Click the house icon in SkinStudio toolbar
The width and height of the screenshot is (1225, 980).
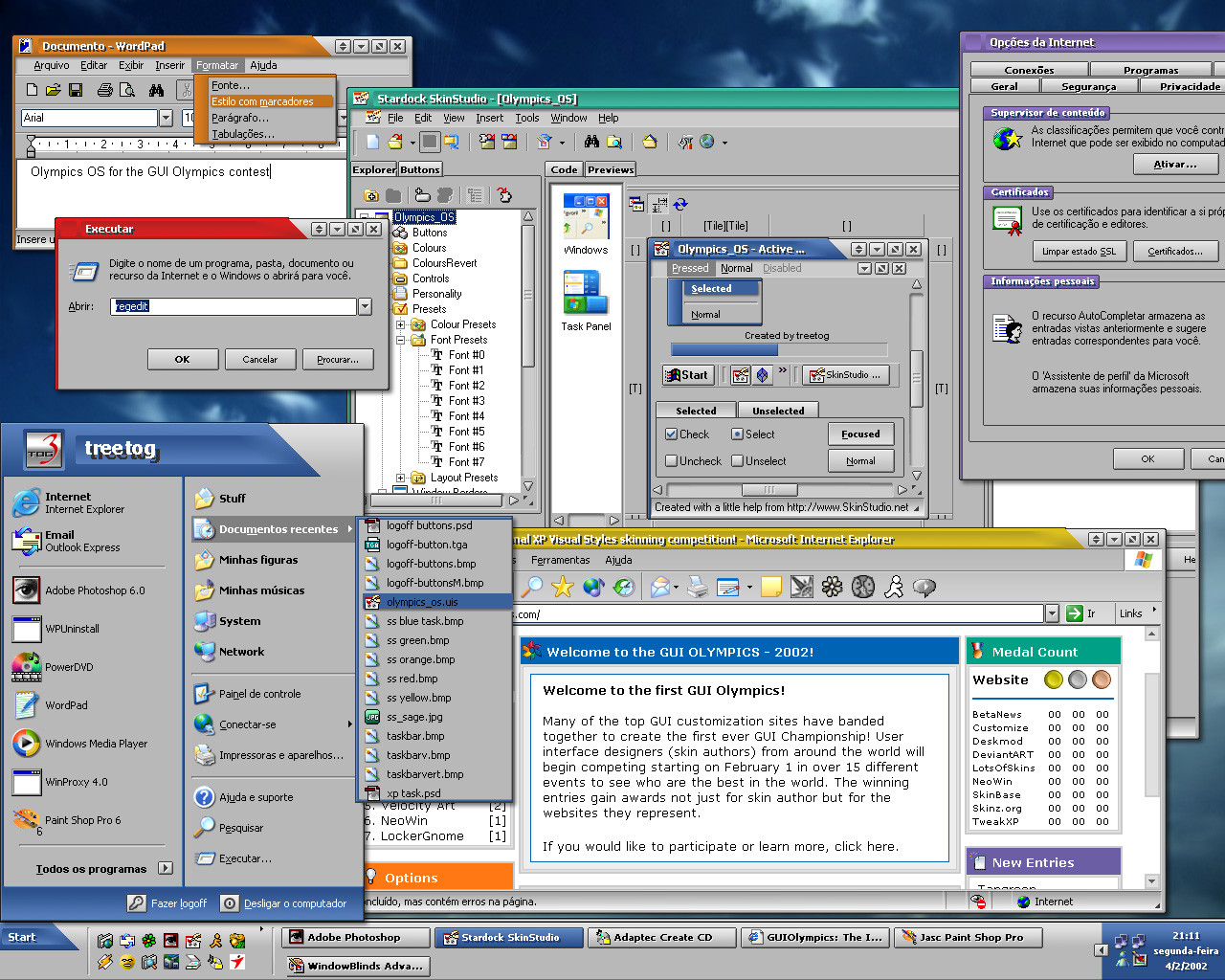(650, 142)
